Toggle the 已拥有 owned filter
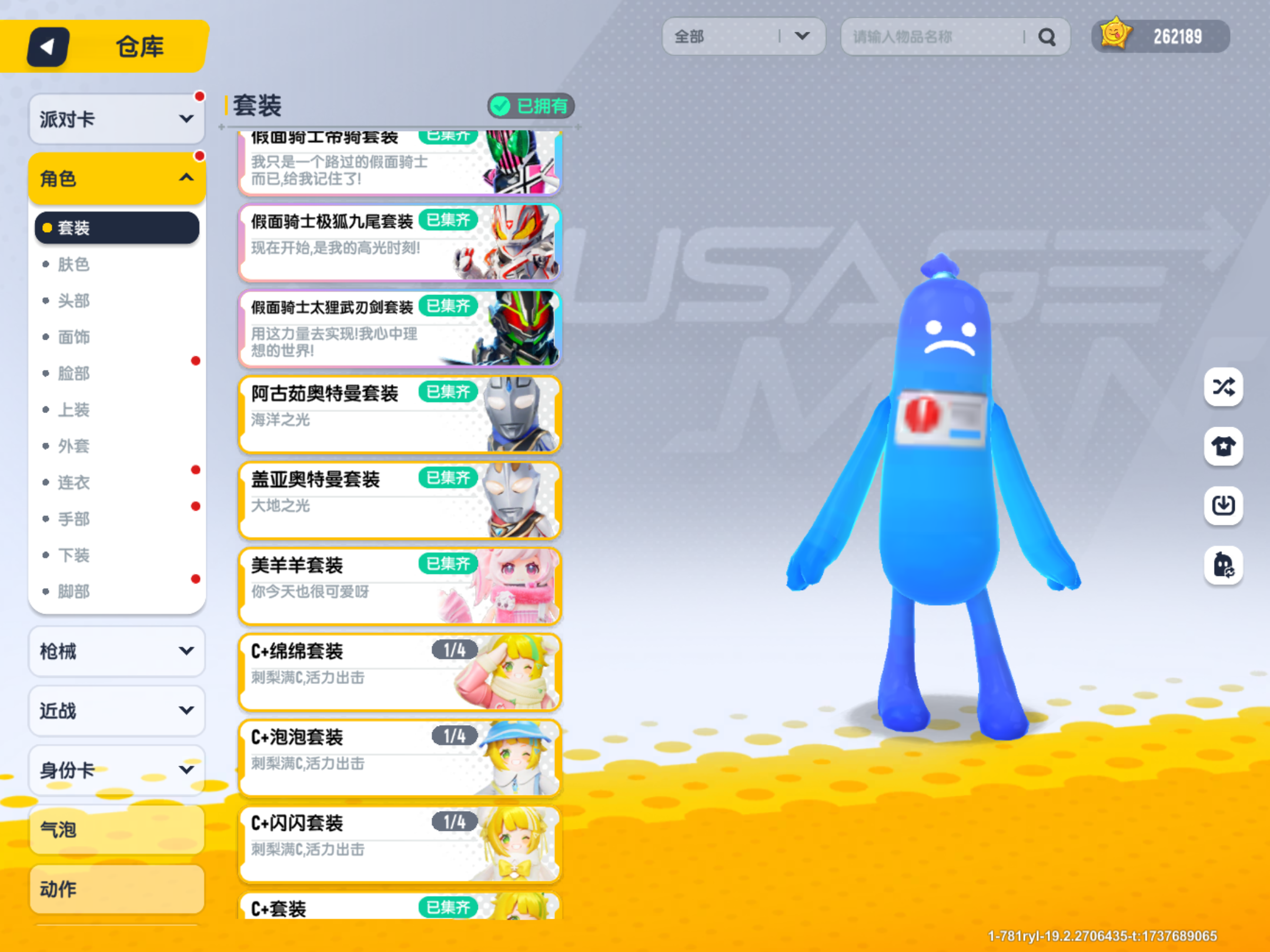The width and height of the screenshot is (1270, 952). click(530, 106)
